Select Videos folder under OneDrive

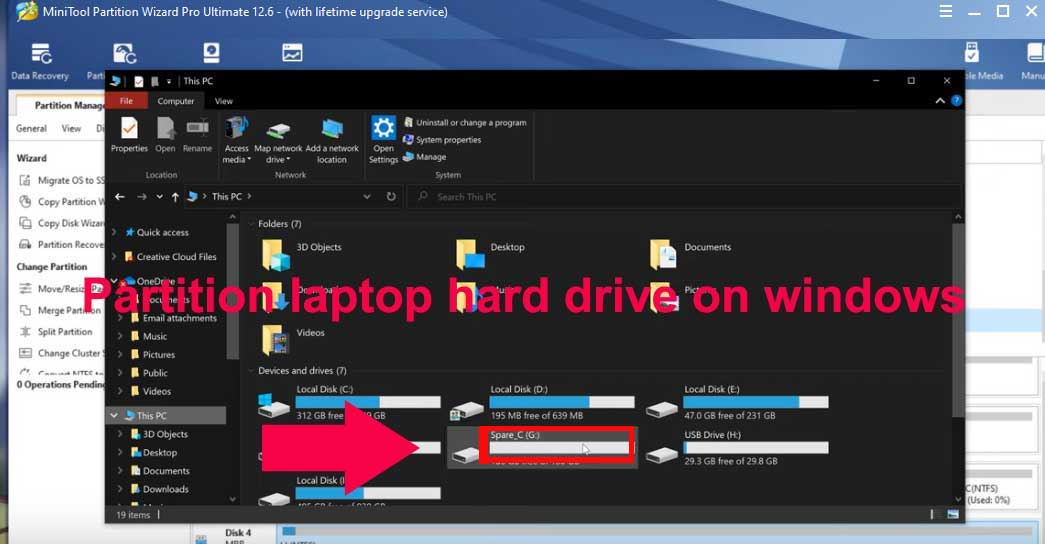coord(150,391)
